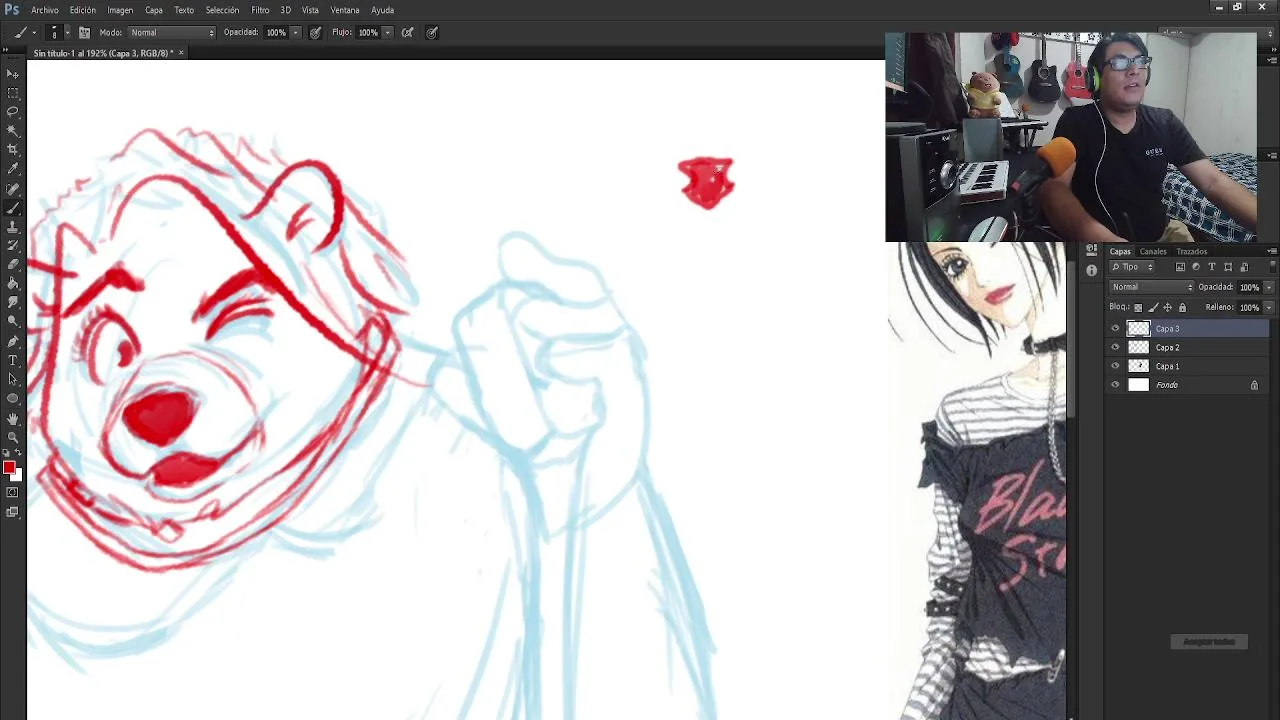Hide layer Capa 1
Image resolution: width=1280 pixels, height=720 pixels.
(x=1115, y=366)
